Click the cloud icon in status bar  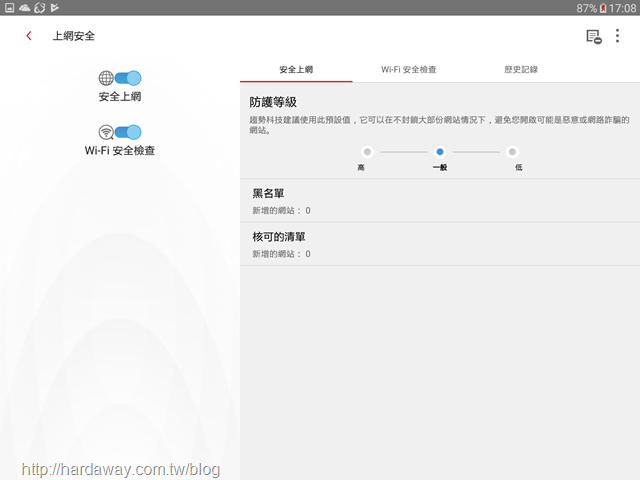pyautogui.click(x=24, y=8)
